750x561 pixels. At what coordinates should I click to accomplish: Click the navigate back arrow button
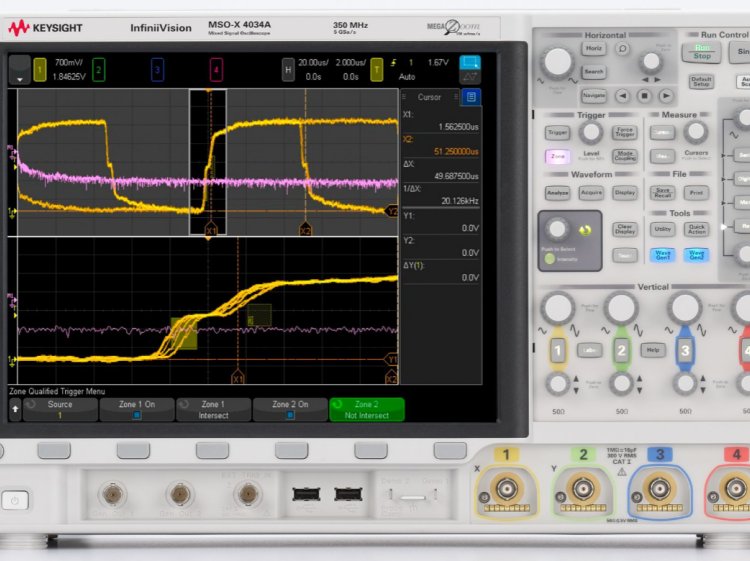pos(622,96)
